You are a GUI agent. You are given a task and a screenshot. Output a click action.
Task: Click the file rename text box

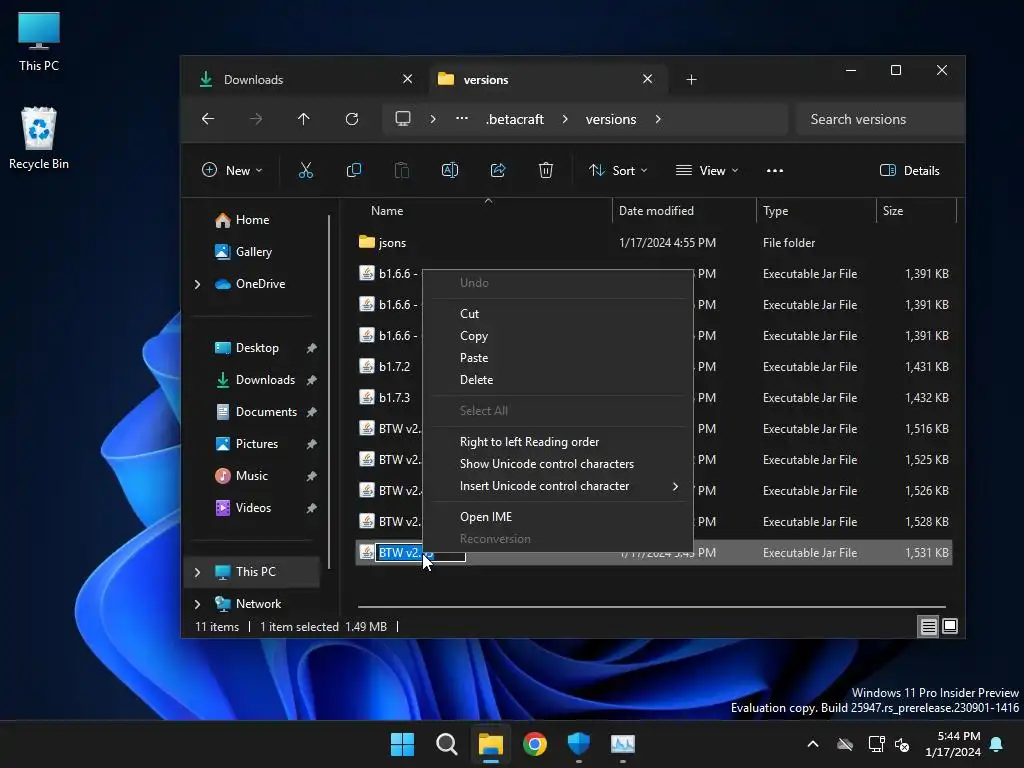pos(421,553)
